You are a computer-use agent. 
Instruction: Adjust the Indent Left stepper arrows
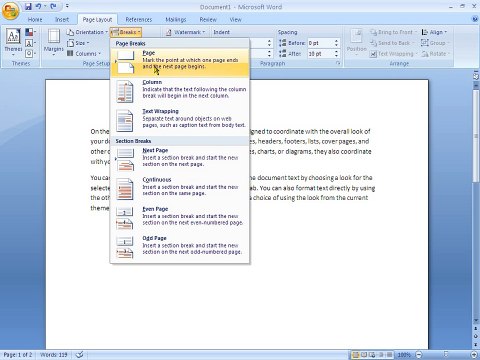point(269,43)
